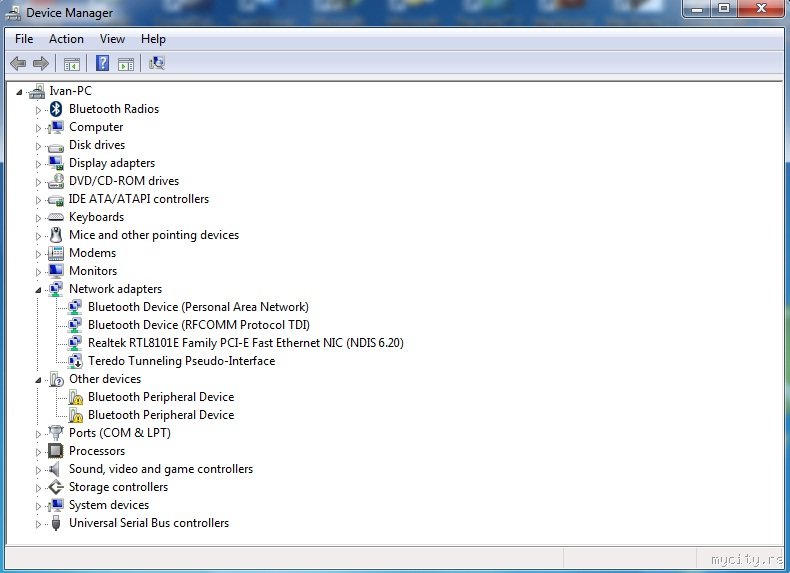Collapse the Other devices node
This screenshot has height=573, width=790.
pyautogui.click(x=38, y=380)
